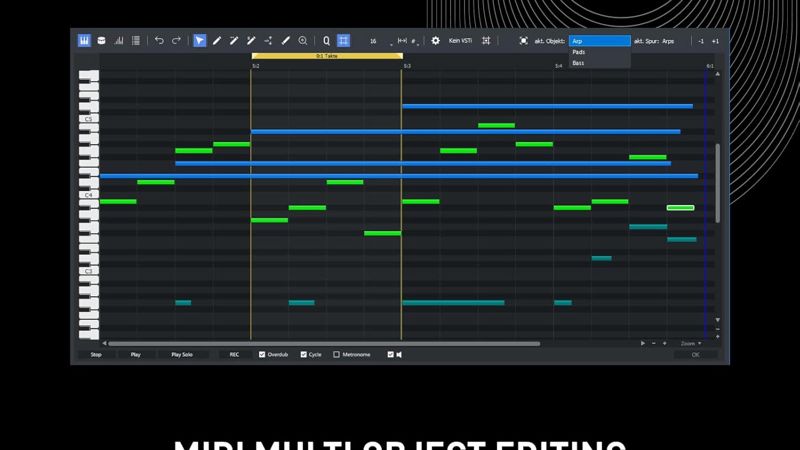
Task: Select the highlighted green note at far right
Action: click(681, 208)
